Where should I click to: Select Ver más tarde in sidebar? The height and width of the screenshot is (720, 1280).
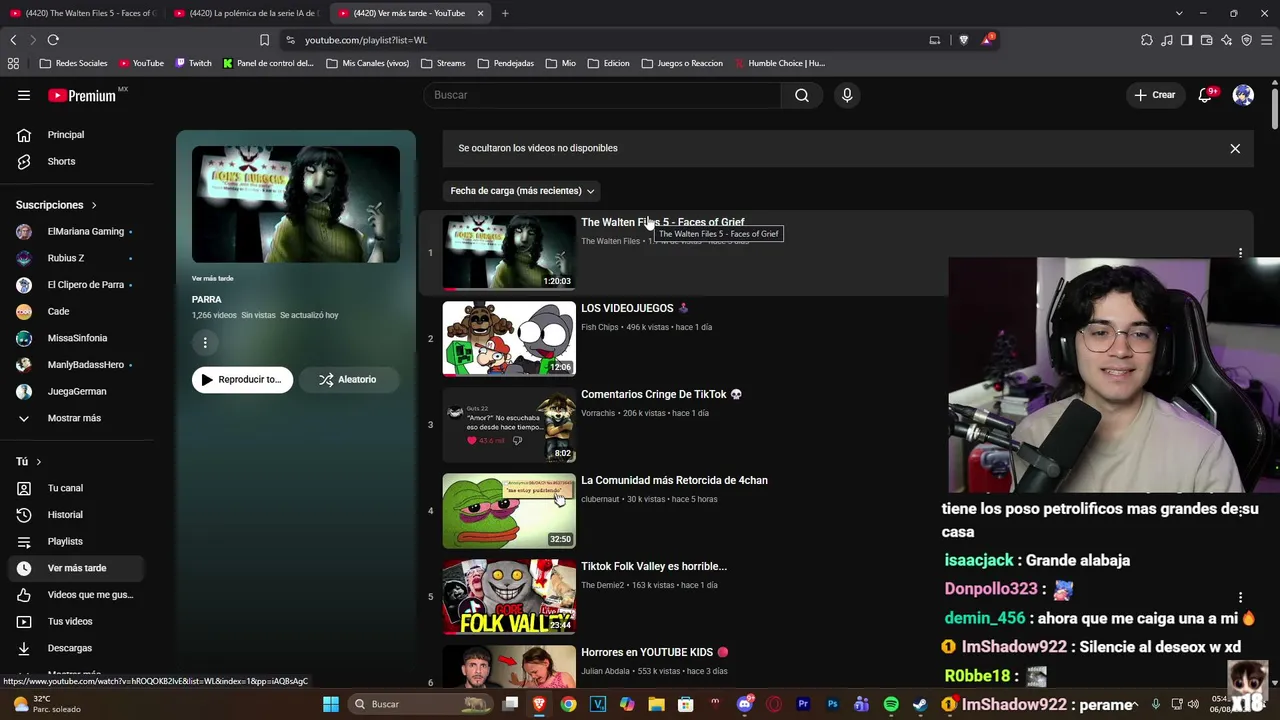[x=77, y=568]
